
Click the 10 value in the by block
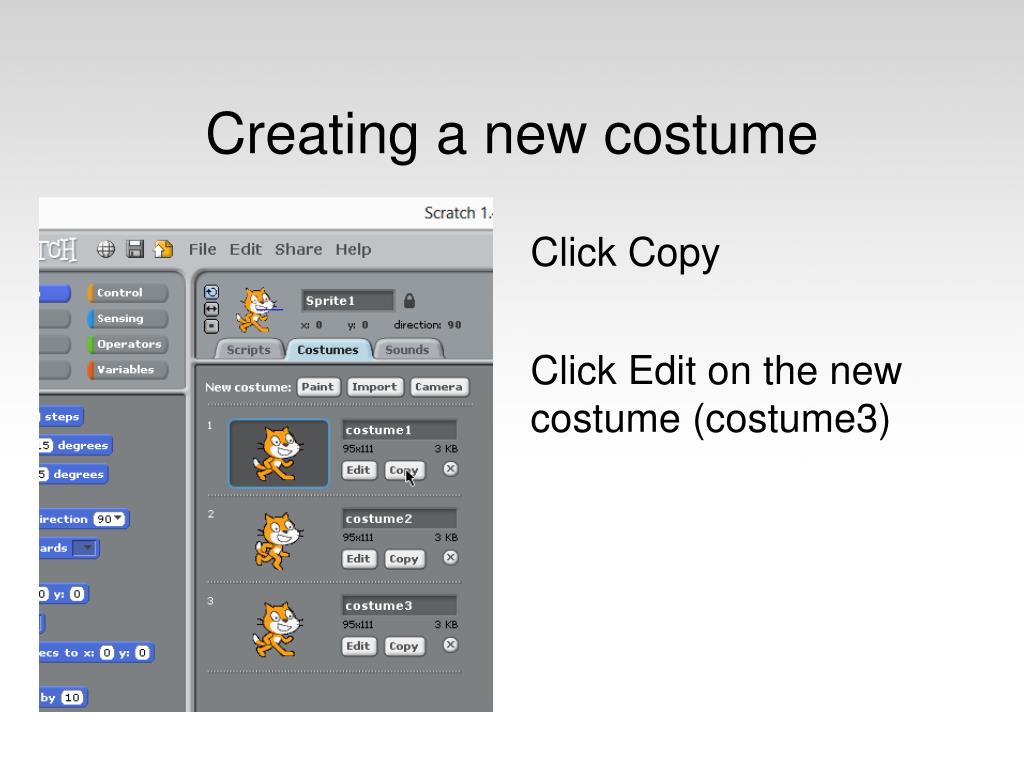click(x=72, y=697)
